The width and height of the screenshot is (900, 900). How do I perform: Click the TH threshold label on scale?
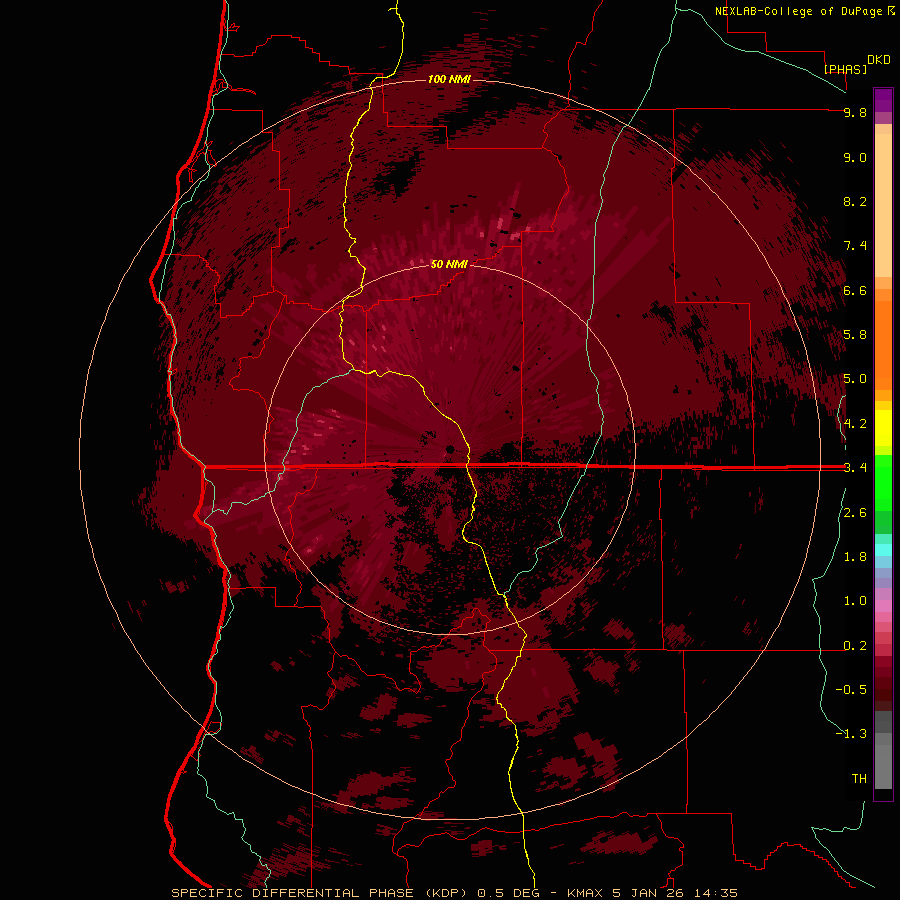pos(859,779)
